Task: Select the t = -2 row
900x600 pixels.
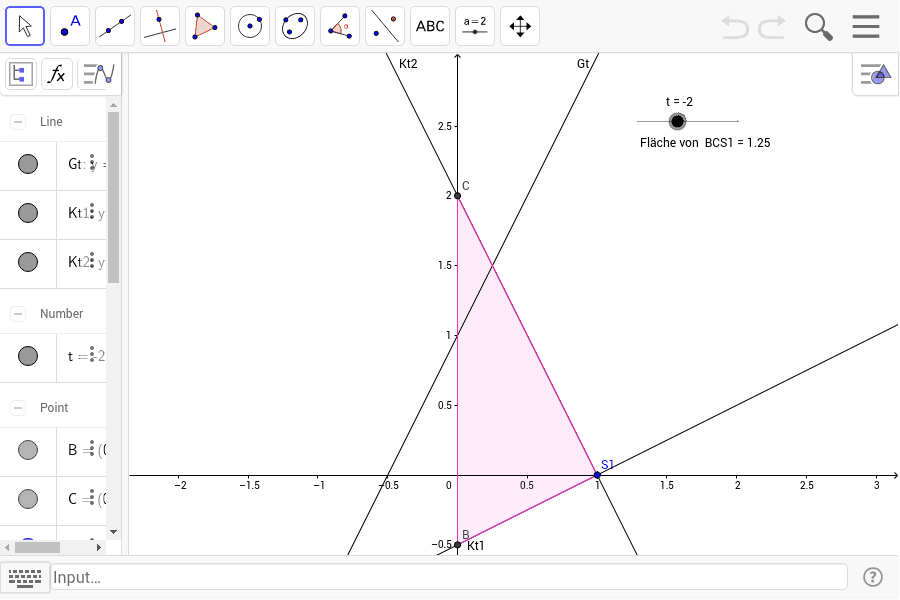Action: point(53,358)
